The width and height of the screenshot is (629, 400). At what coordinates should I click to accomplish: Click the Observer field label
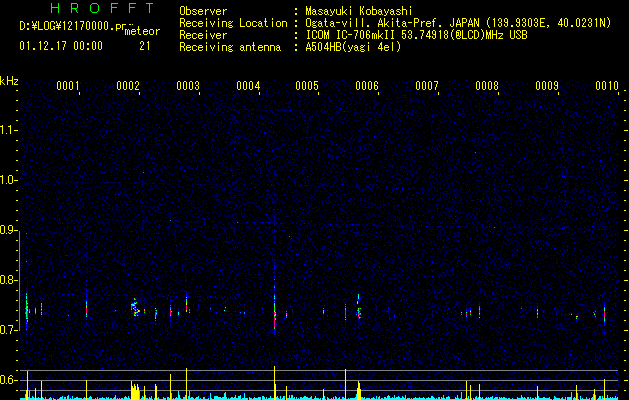(x=203, y=11)
